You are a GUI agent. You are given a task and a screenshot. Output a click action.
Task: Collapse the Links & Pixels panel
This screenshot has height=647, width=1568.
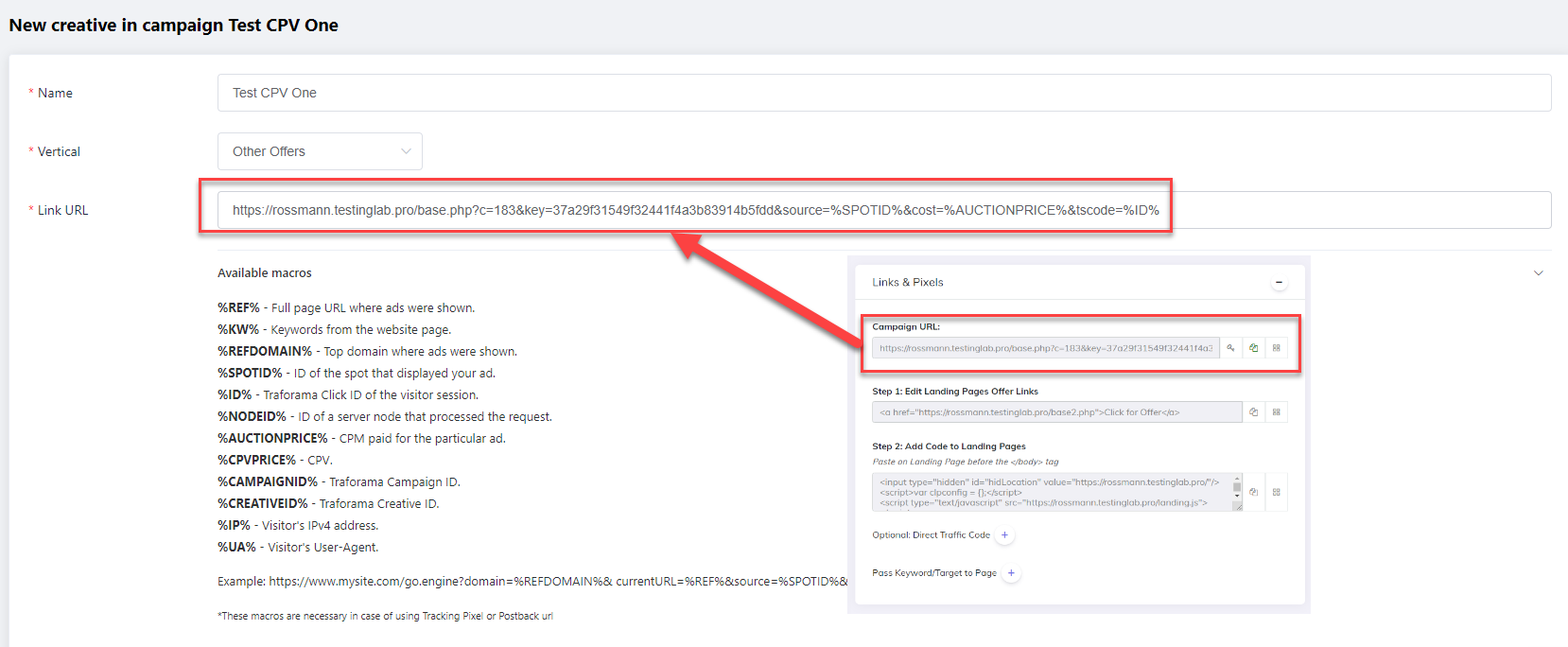[1279, 283]
